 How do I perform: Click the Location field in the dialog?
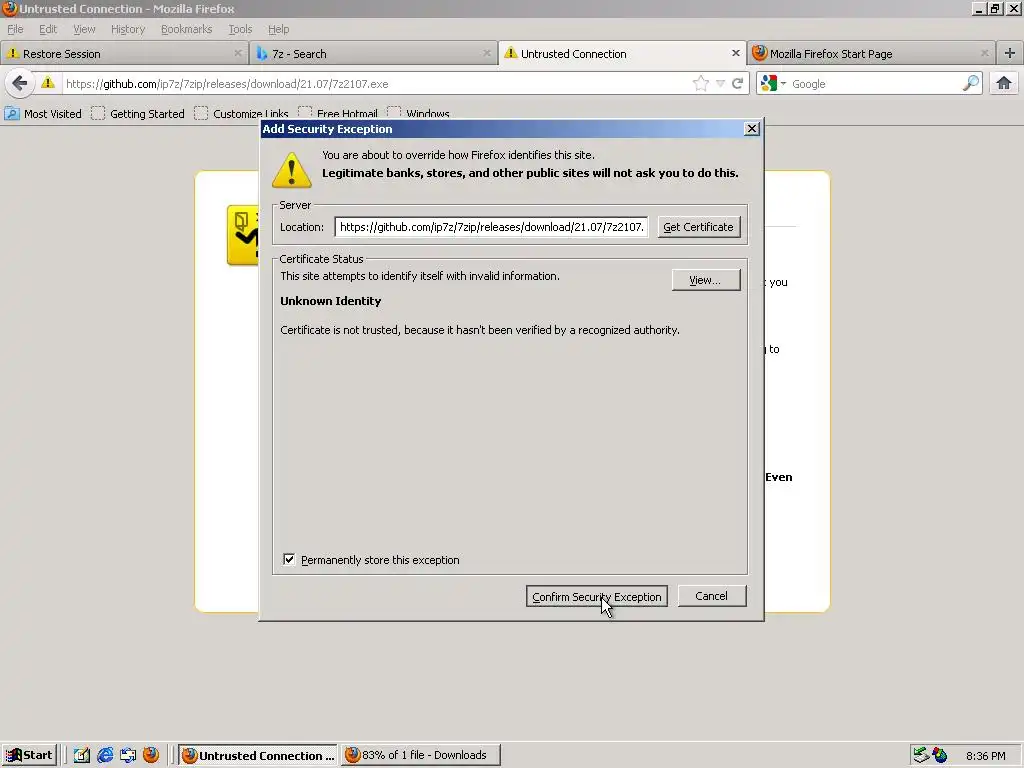[491, 227]
